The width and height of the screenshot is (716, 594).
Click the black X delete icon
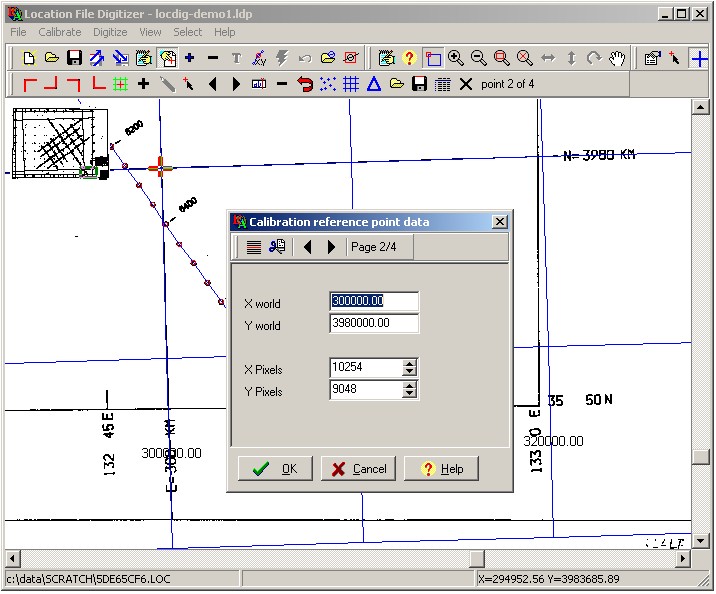coord(466,84)
